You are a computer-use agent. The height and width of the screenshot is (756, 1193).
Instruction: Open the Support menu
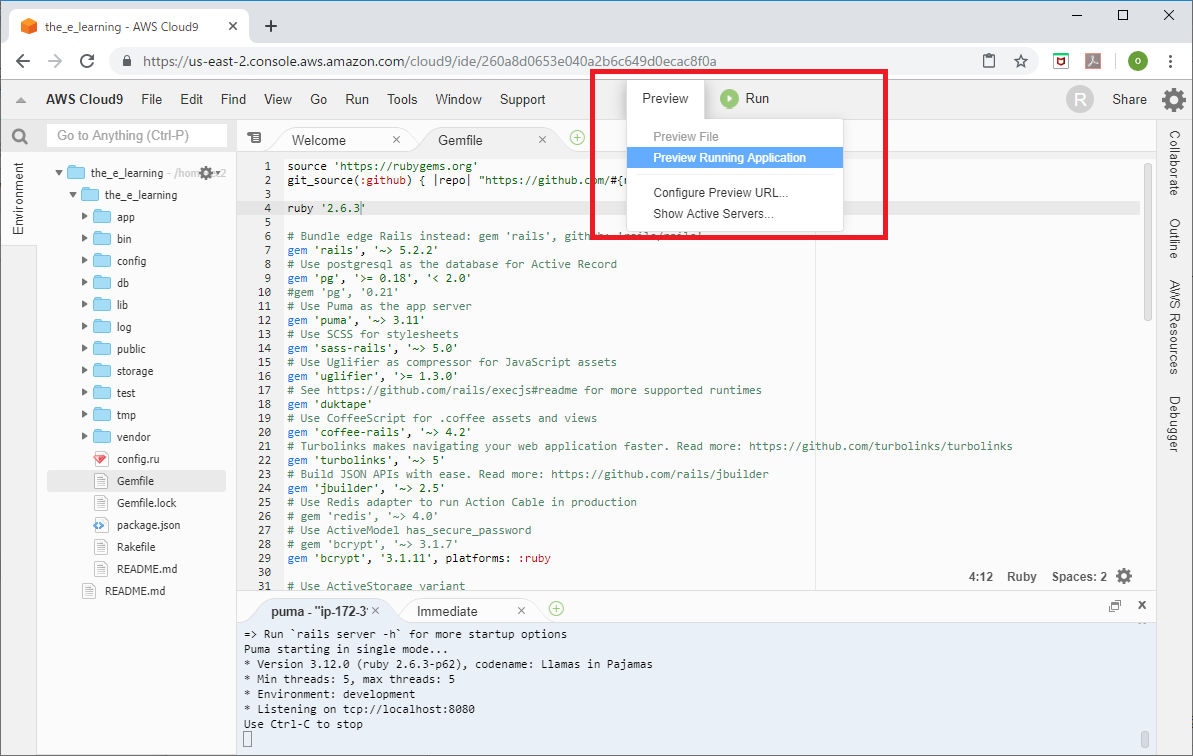click(522, 100)
